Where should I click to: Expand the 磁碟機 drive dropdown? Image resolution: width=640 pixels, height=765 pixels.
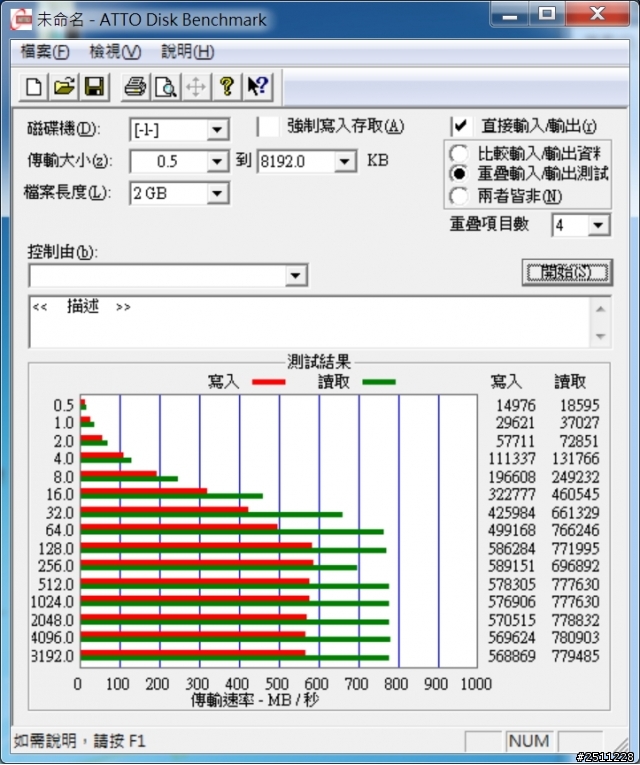point(217,130)
